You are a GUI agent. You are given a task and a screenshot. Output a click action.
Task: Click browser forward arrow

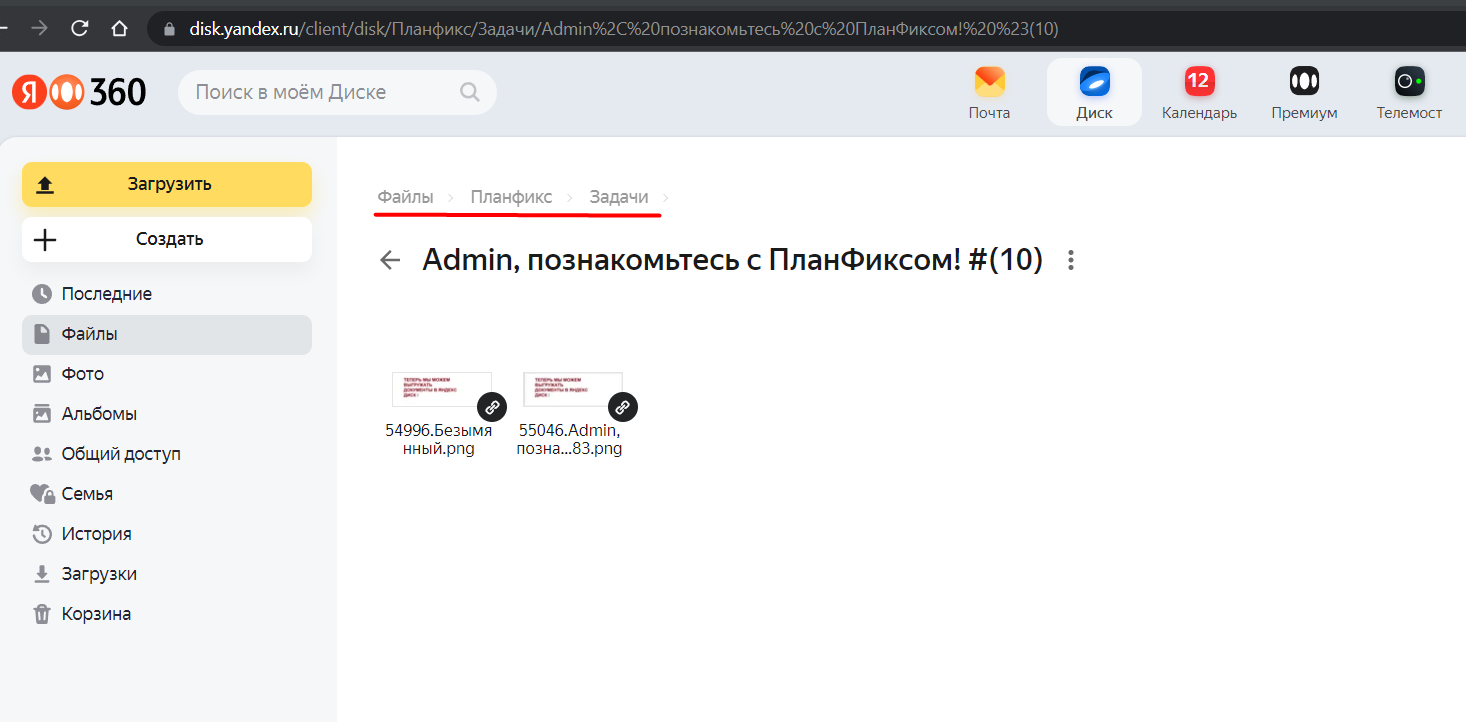point(40,29)
